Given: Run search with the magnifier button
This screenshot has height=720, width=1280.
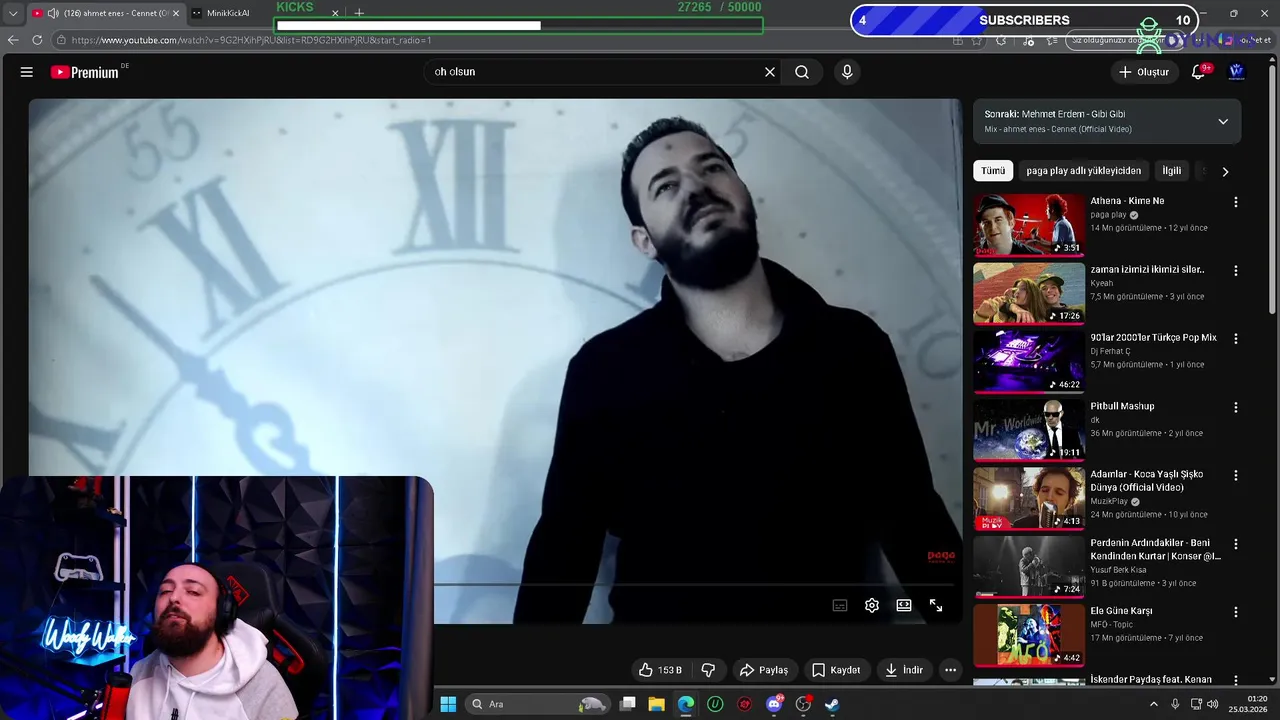Looking at the screenshot, I should pyautogui.click(x=802, y=72).
